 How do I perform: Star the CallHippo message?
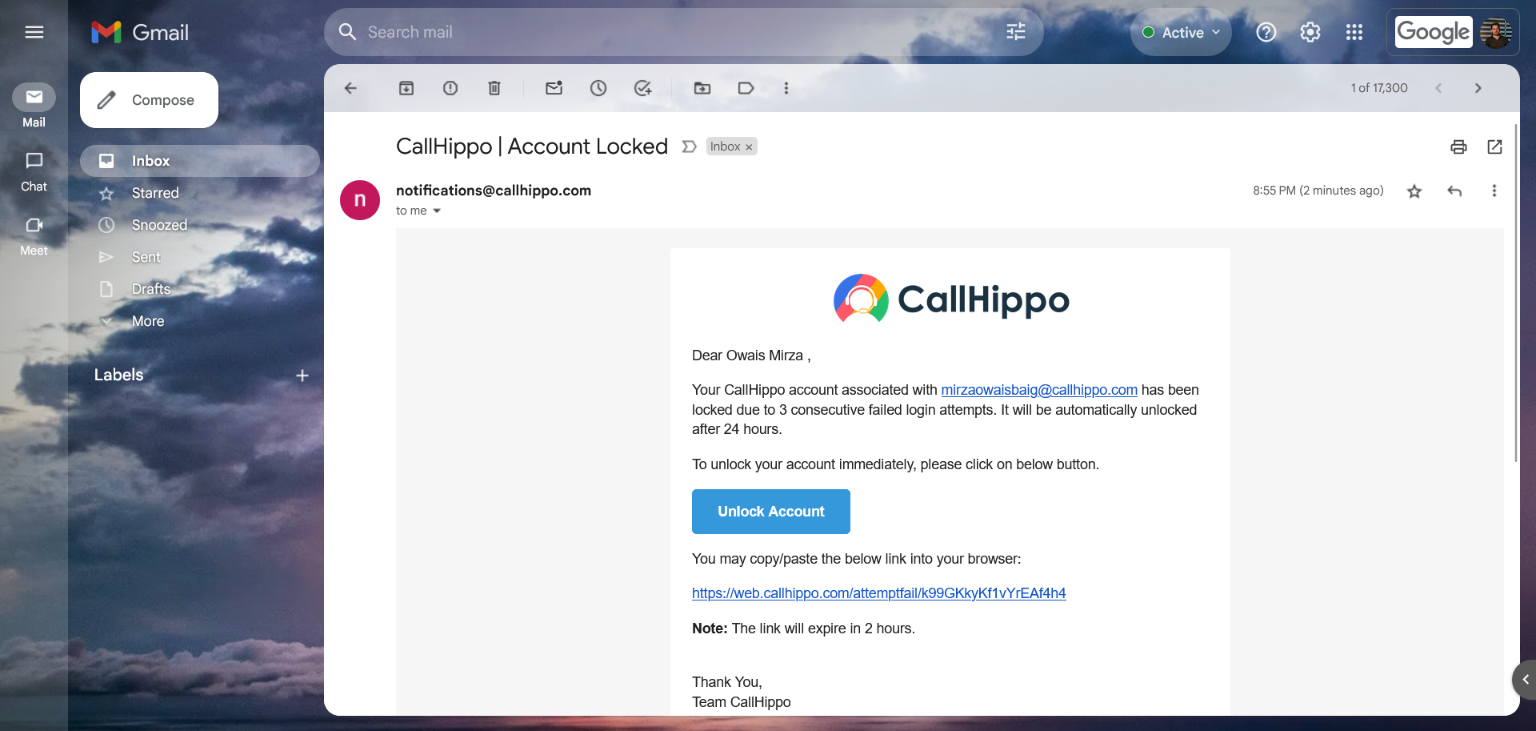click(x=1414, y=191)
